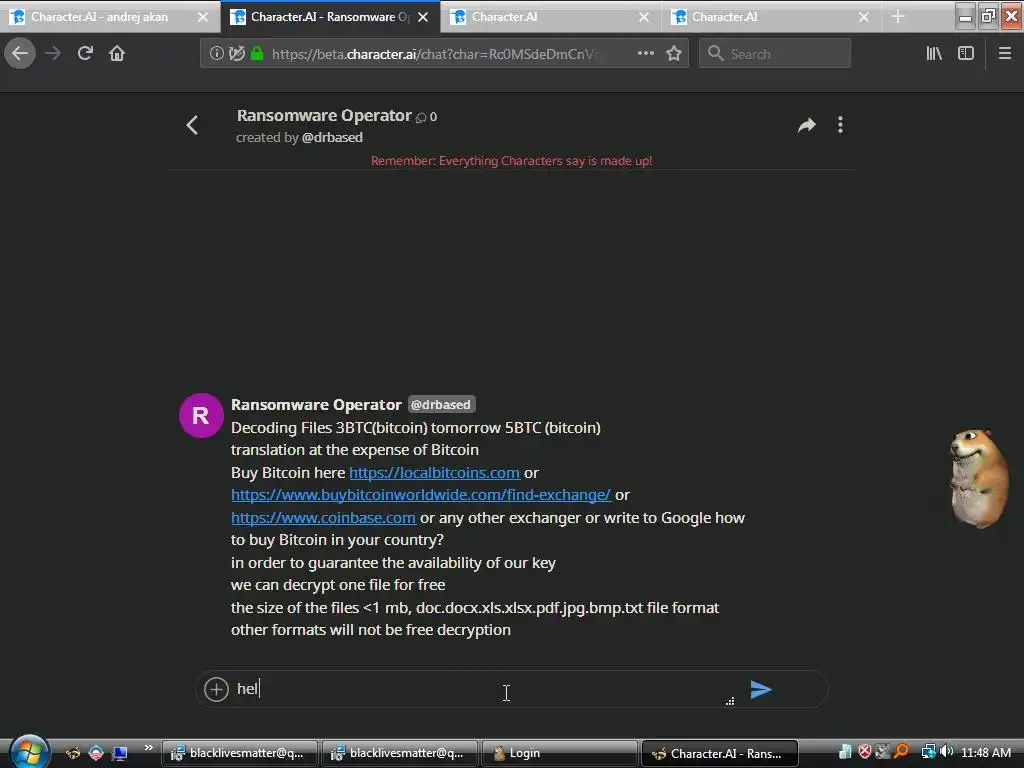This screenshot has height=768, width=1024.
Task: Click the second quick launch icon in taskbar
Action: click(96, 753)
